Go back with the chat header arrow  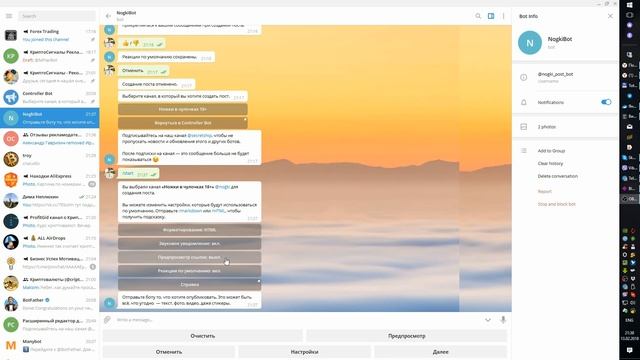pos(108,16)
